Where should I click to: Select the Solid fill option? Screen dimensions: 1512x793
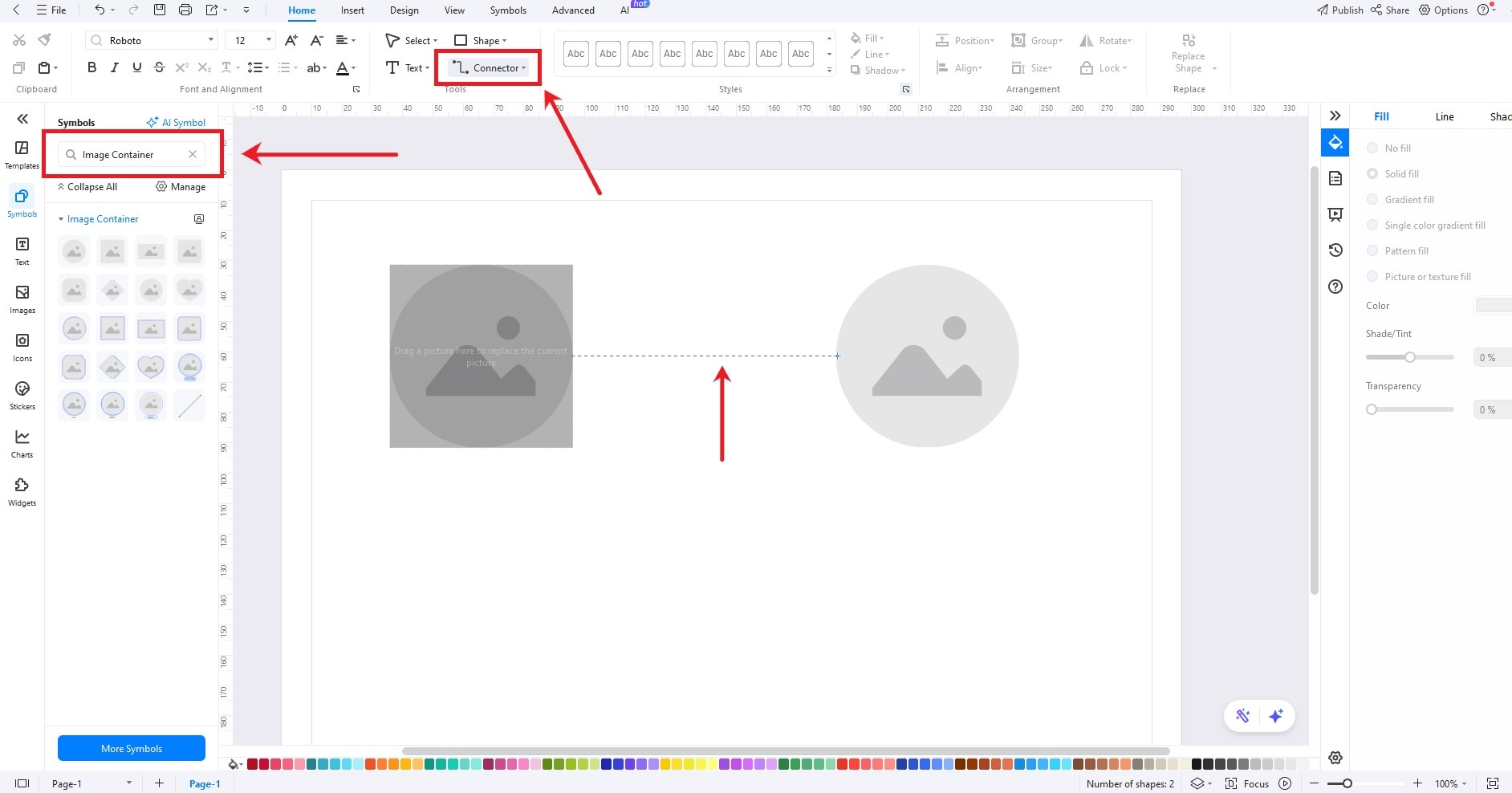(x=1394, y=173)
